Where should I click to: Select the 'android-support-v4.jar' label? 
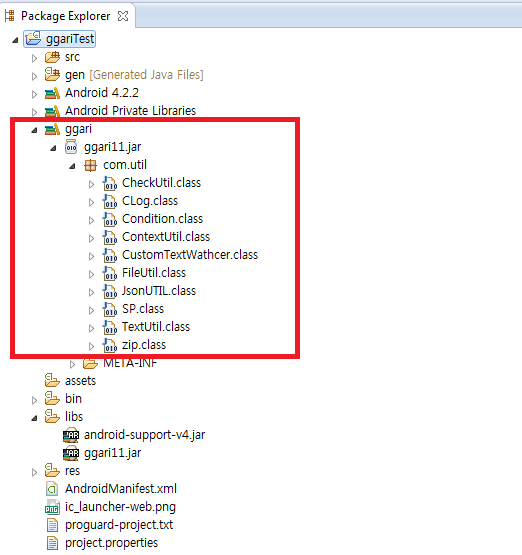pyautogui.click(x=144, y=435)
